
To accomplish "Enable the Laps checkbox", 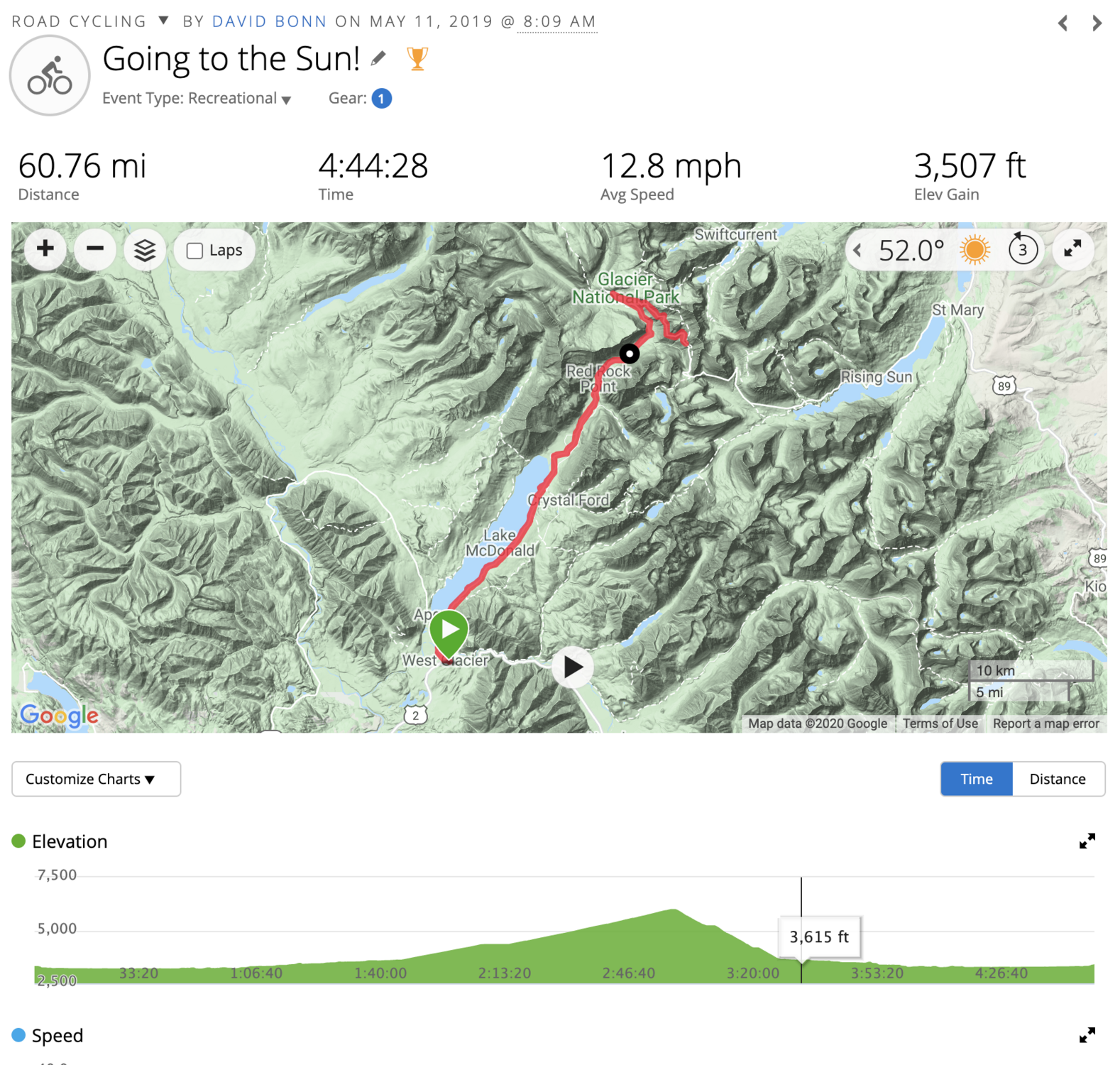I will [195, 251].
